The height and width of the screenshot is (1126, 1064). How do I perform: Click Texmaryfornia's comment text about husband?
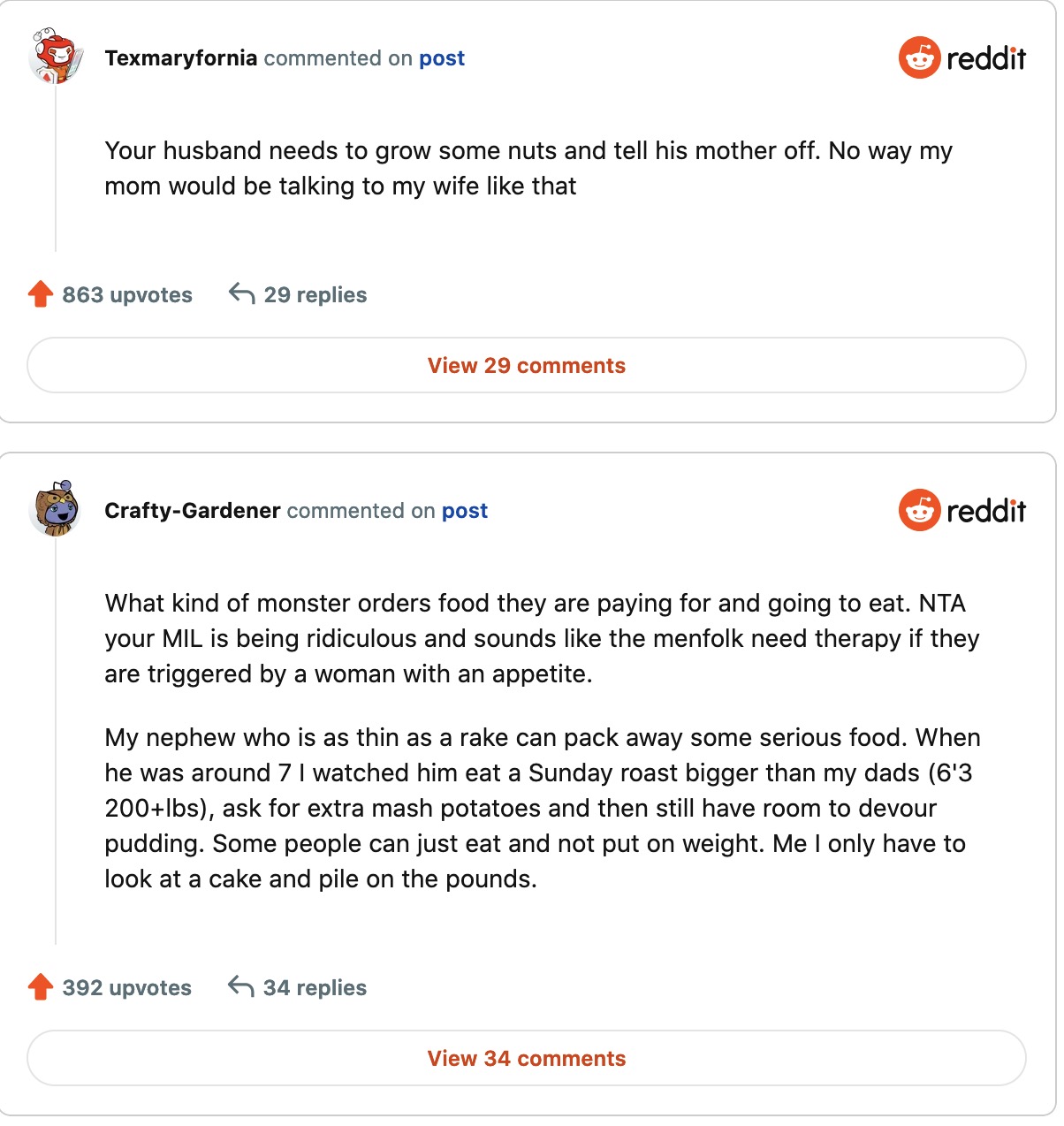click(x=528, y=169)
